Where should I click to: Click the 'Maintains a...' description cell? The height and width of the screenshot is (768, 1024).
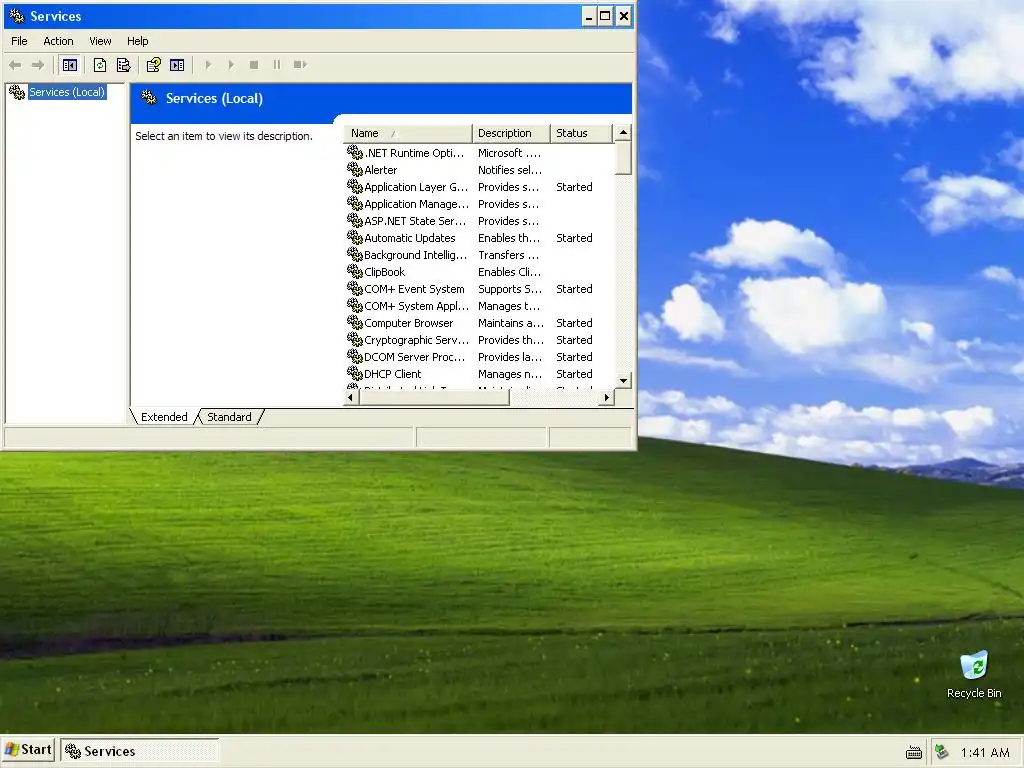[511, 323]
